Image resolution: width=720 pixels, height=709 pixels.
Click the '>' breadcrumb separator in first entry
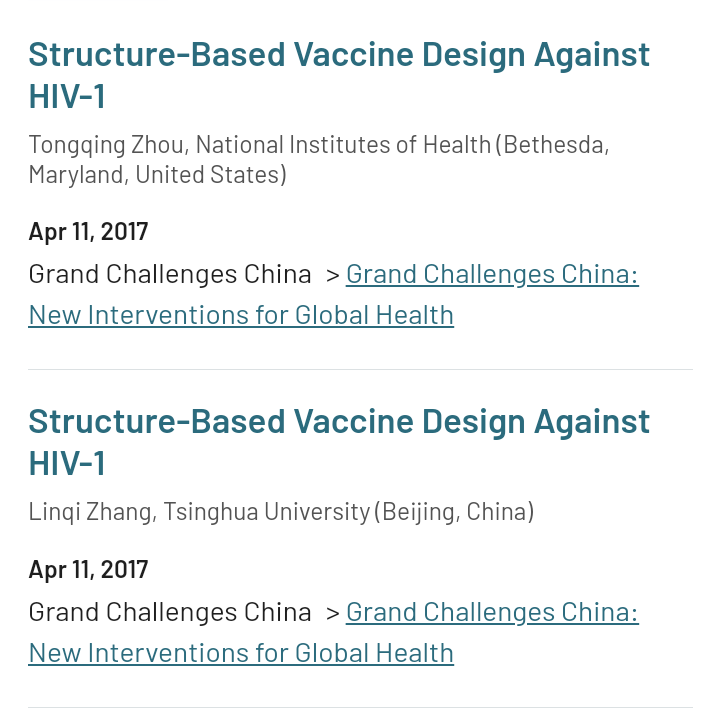(333, 274)
